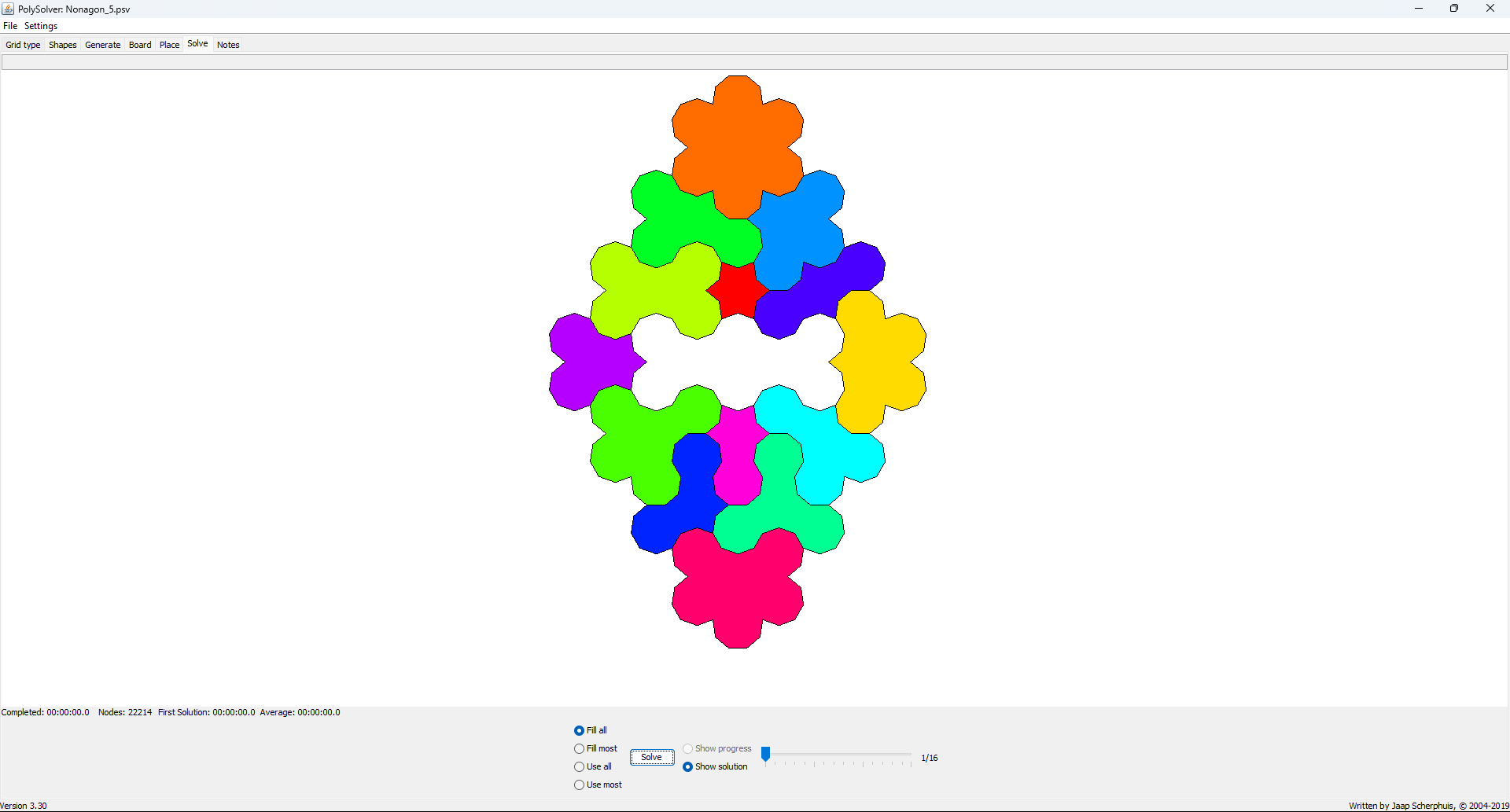
Task: Select the Solve tab
Action: coord(197,44)
